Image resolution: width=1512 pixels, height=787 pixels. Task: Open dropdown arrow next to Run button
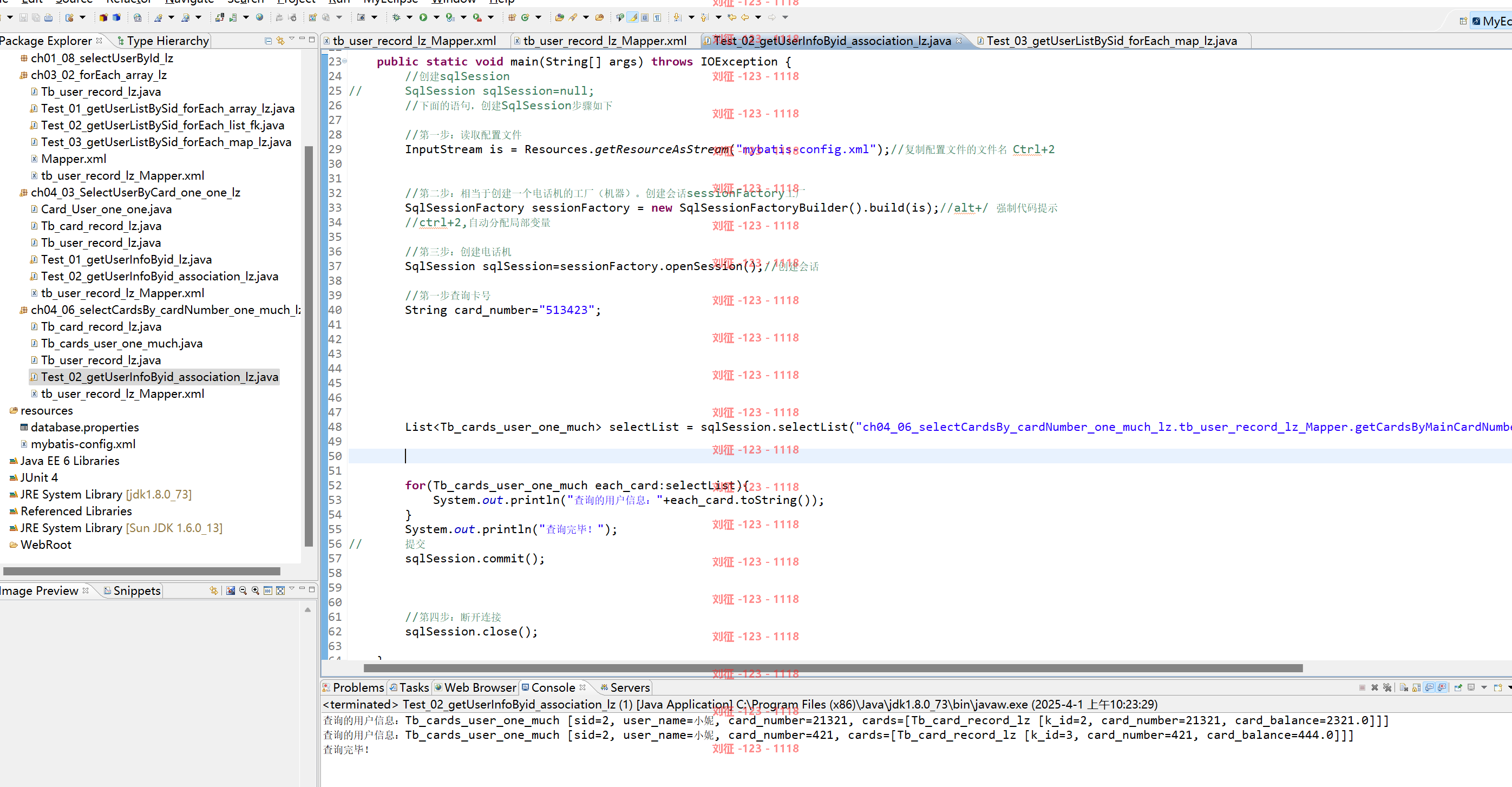[x=437, y=18]
